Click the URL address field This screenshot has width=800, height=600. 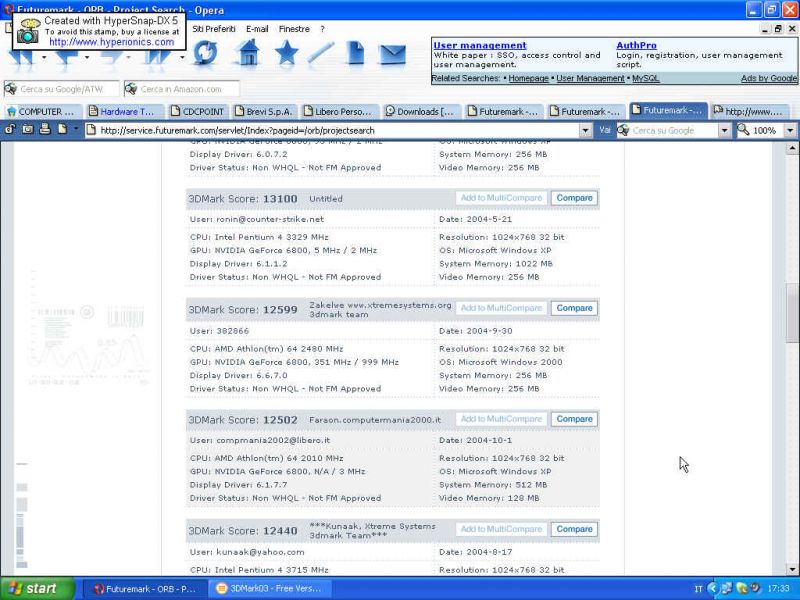(x=337, y=131)
